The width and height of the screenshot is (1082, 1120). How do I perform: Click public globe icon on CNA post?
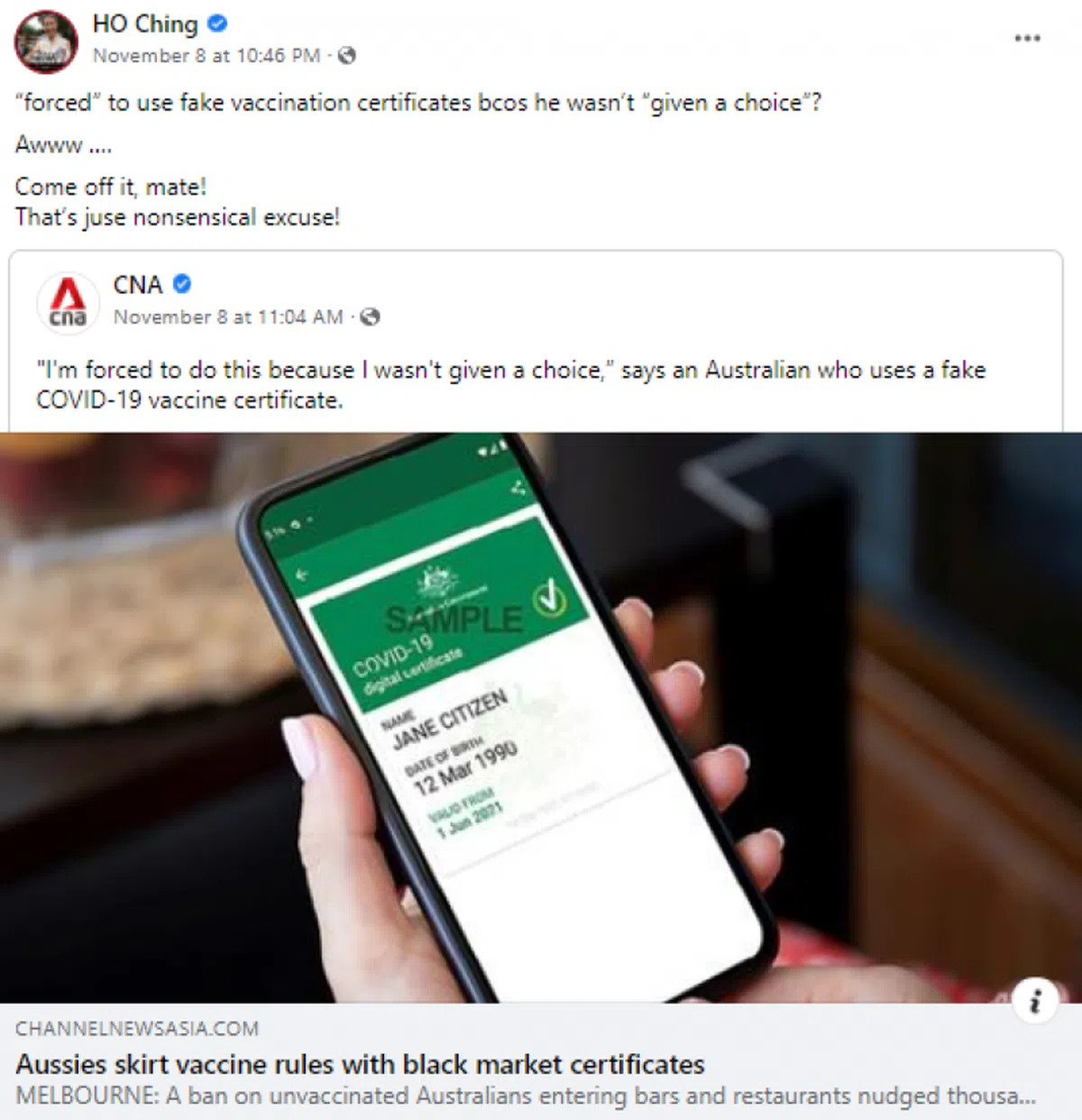click(x=370, y=317)
